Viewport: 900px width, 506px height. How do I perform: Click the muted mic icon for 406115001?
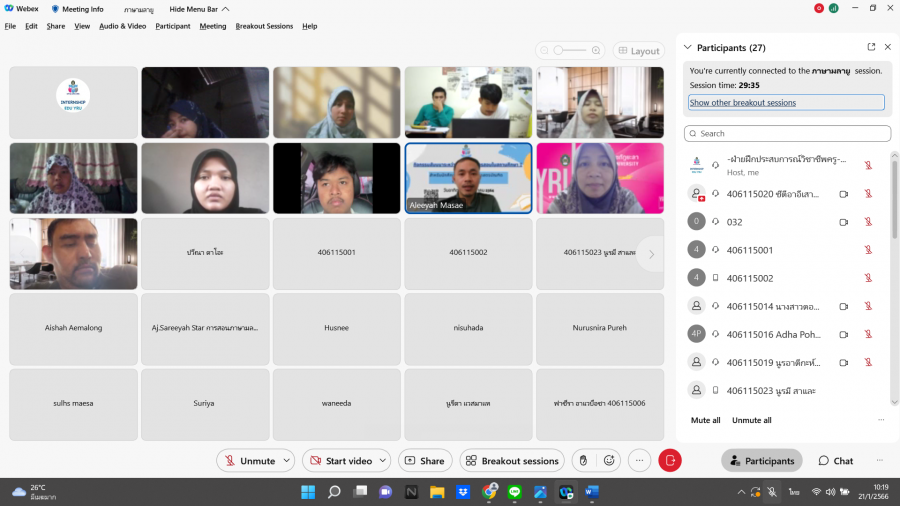(x=868, y=250)
